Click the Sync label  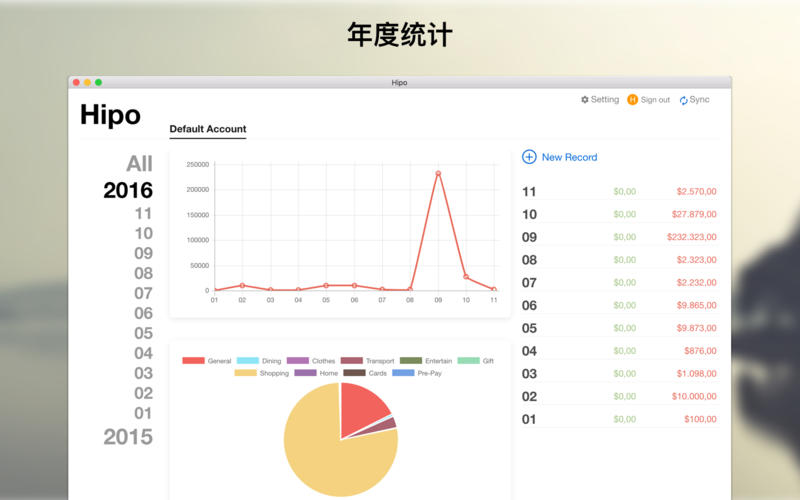(699, 99)
